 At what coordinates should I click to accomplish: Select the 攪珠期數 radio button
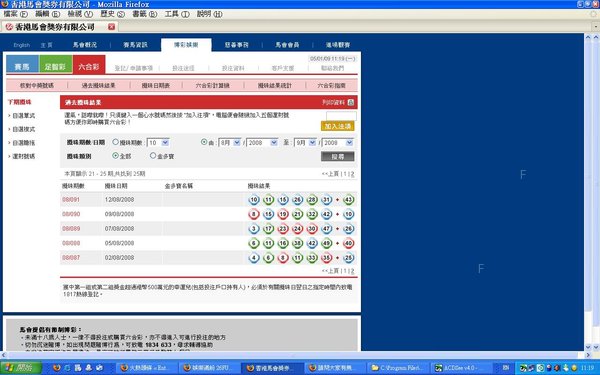(x=115, y=142)
